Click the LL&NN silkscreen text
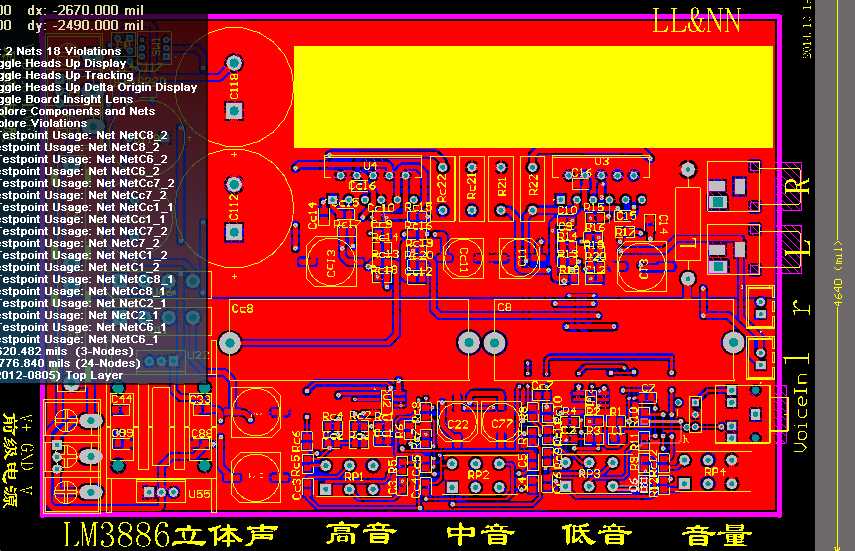The image size is (855, 551). point(696,21)
